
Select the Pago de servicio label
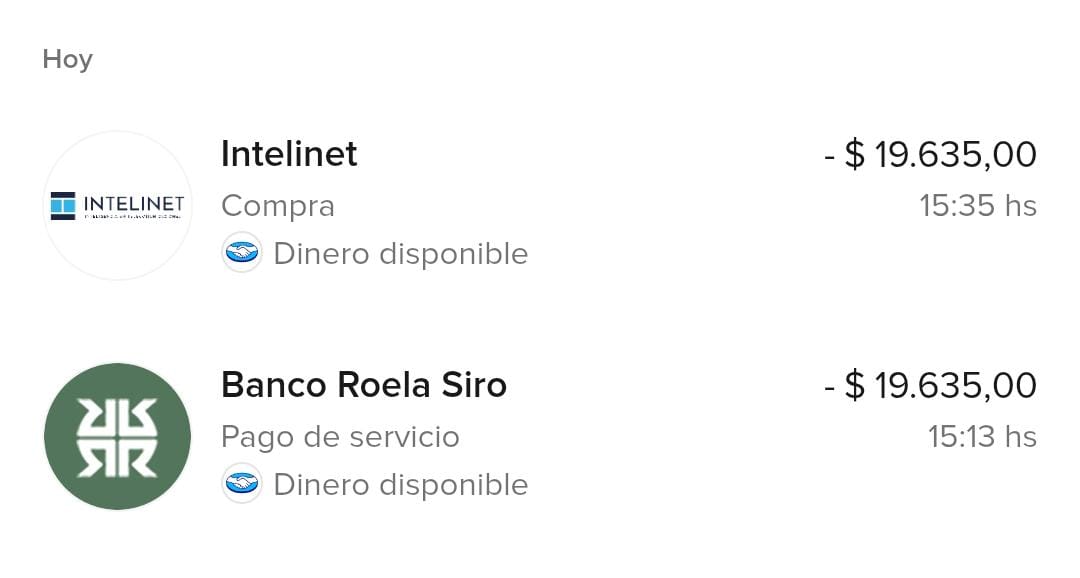pyautogui.click(x=340, y=437)
